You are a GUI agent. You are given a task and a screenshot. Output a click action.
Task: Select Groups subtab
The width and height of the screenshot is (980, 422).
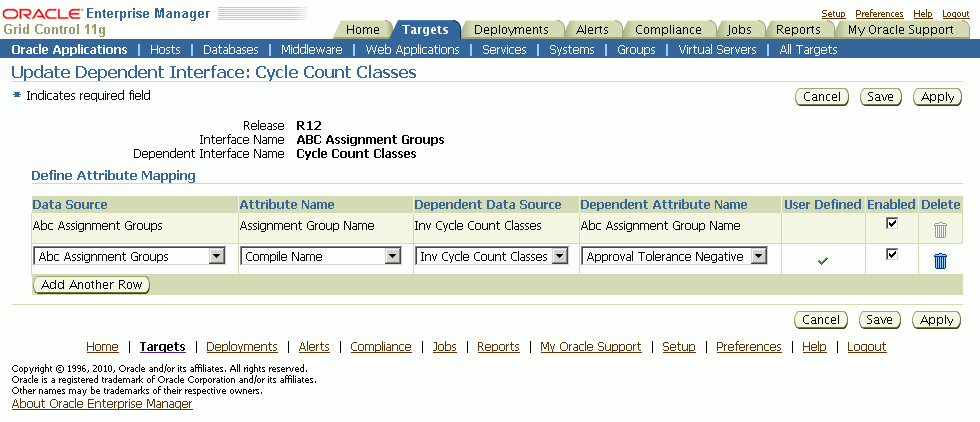(x=636, y=49)
